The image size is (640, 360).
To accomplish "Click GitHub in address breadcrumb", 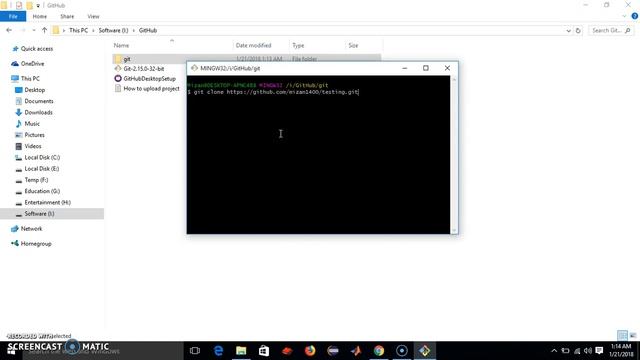I will 148,31.
